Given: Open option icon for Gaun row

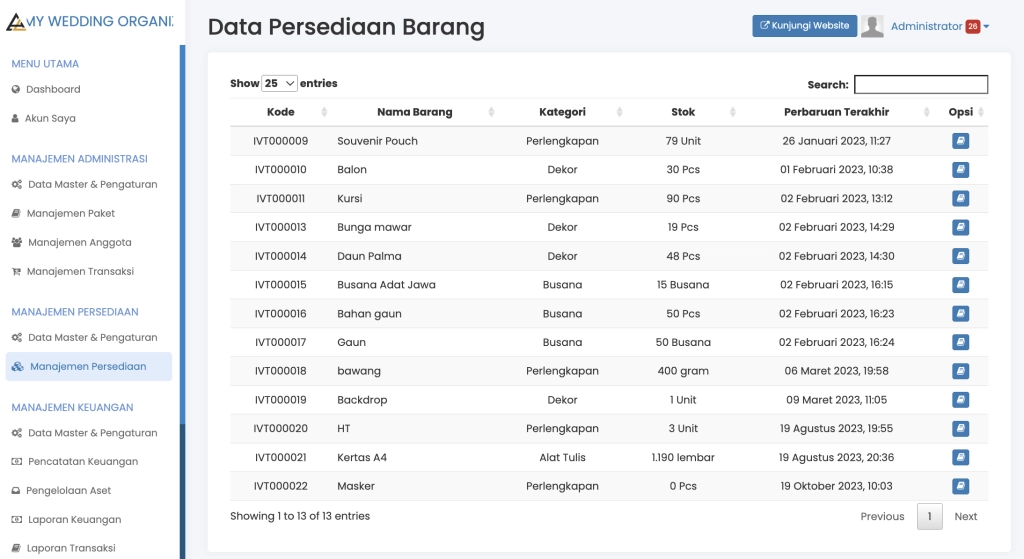Looking at the screenshot, I should [960, 342].
